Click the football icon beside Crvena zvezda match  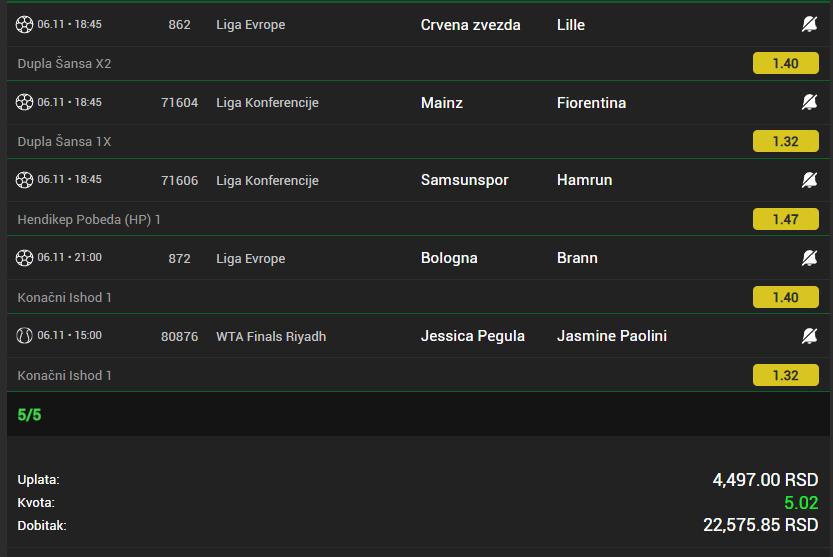click(x=25, y=24)
